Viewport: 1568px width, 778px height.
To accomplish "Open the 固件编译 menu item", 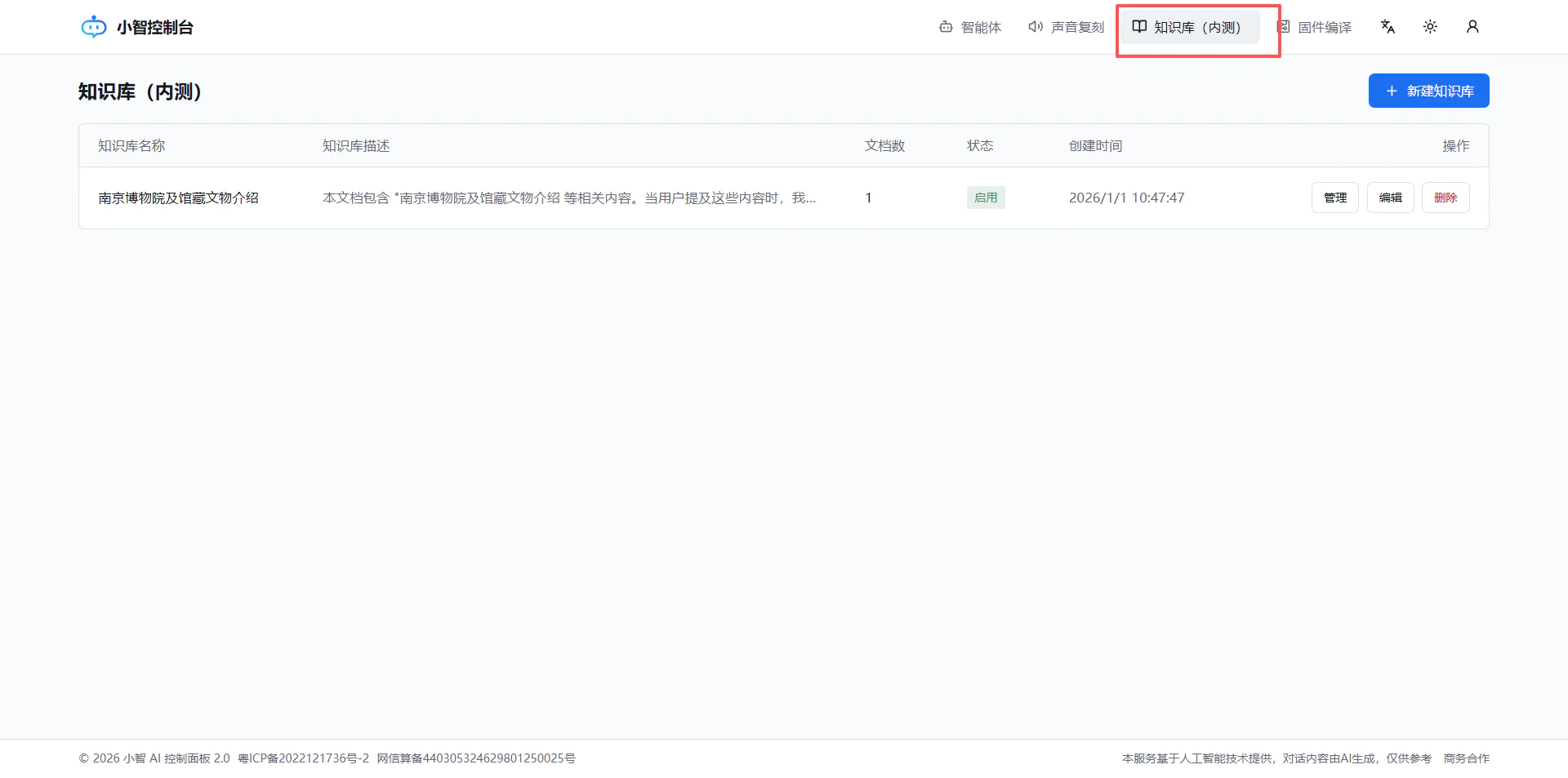I will click(x=1314, y=27).
